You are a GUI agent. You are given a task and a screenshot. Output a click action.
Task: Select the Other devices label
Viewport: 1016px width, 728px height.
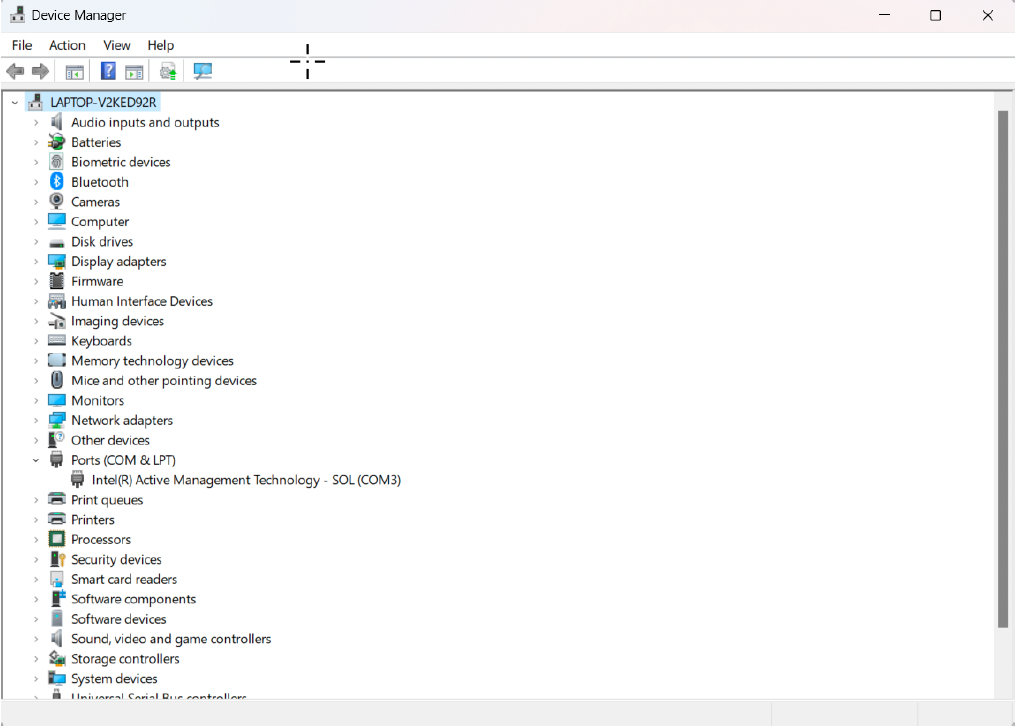[110, 440]
